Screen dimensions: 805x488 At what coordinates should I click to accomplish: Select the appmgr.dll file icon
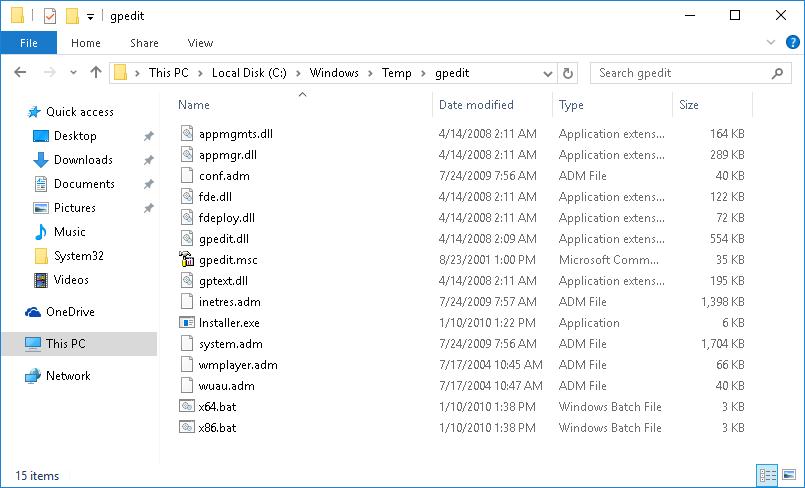click(x=187, y=154)
